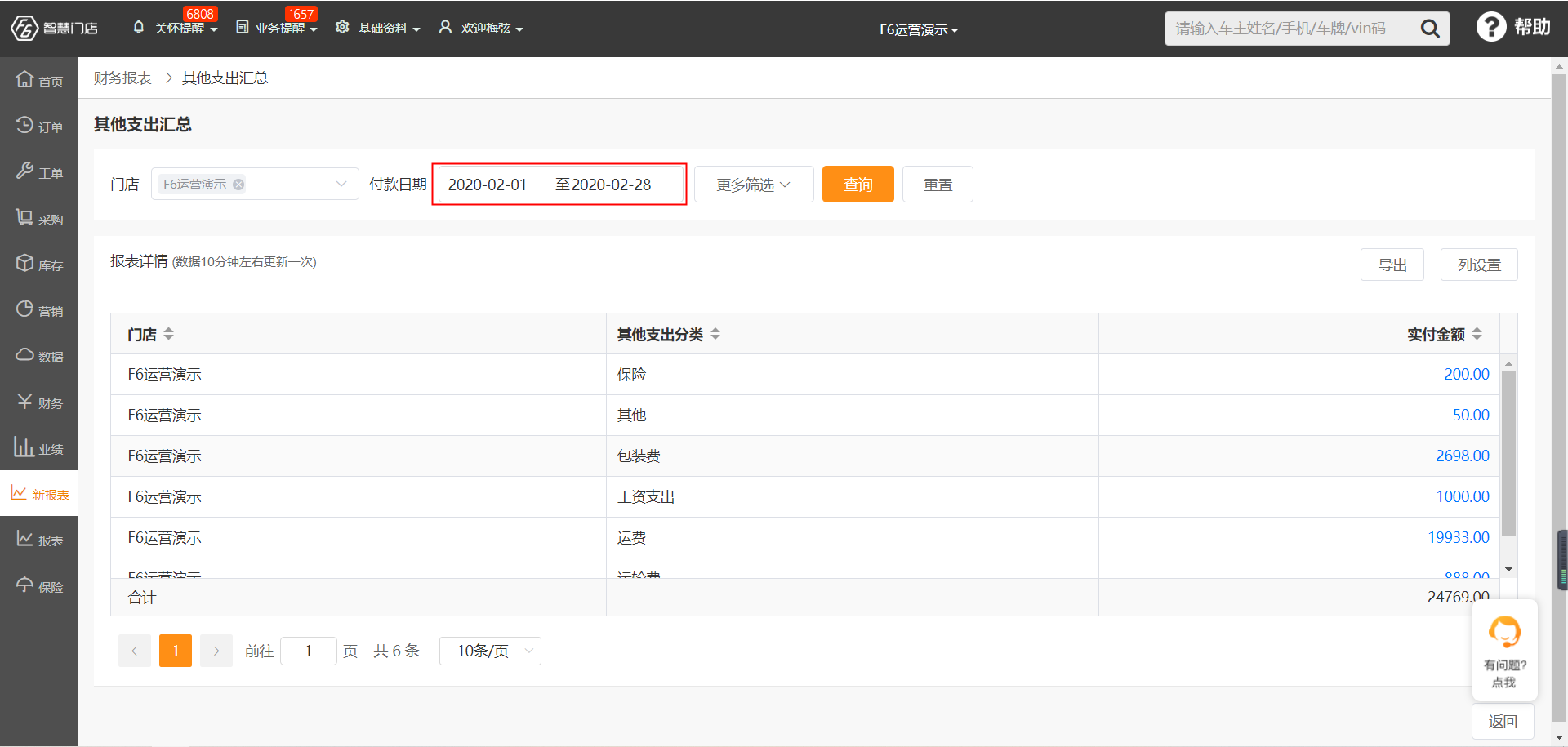Go to previous page arrow
The width and height of the screenshot is (1568, 747).
click(x=135, y=651)
